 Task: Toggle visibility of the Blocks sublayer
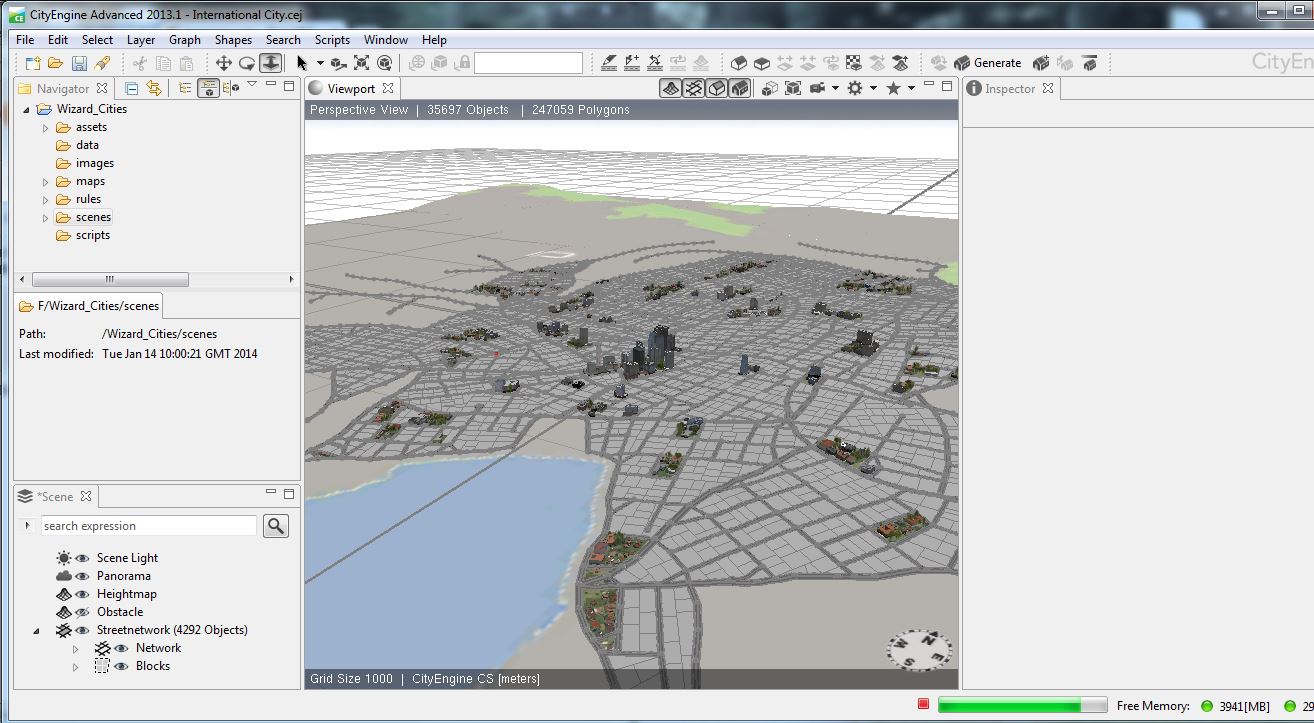tap(121, 666)
